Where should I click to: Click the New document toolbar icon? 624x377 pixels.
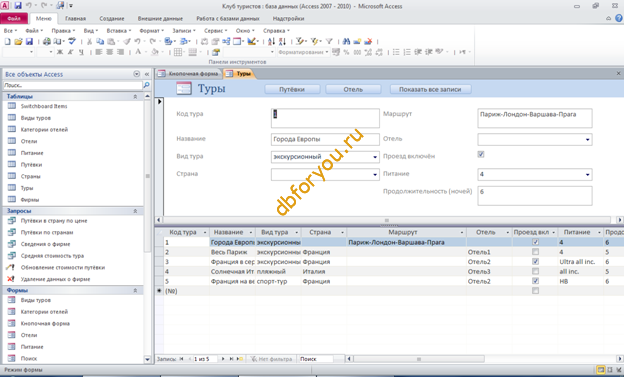[x=7, y=41]
